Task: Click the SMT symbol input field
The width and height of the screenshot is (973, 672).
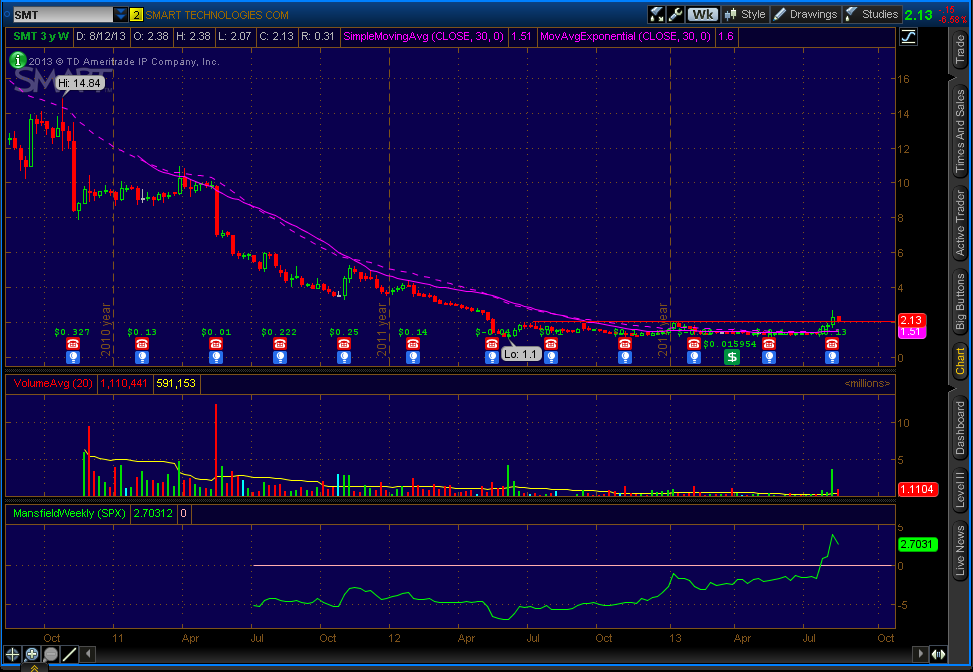Action: (58, 15)
